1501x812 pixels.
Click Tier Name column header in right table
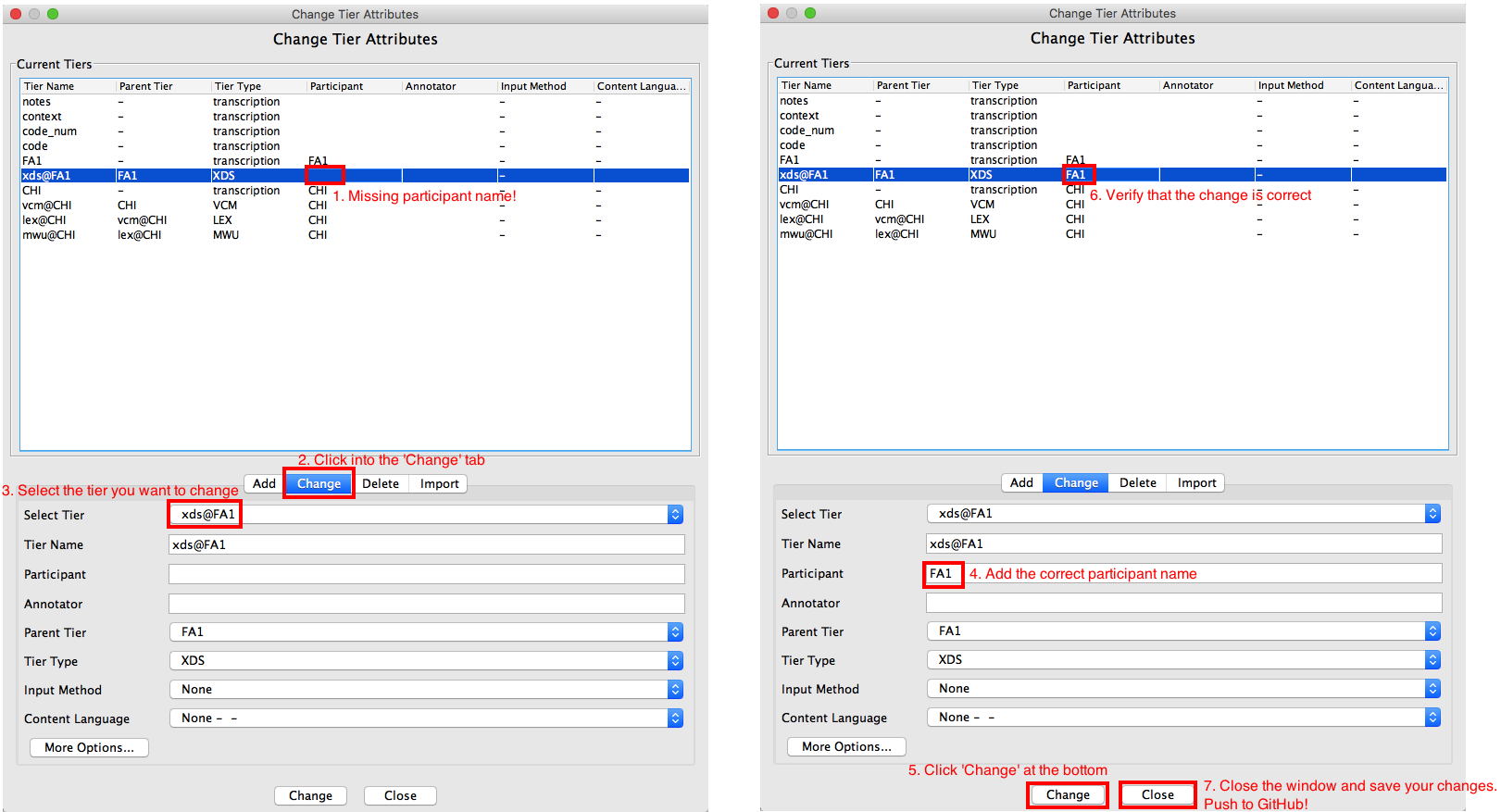826,85
